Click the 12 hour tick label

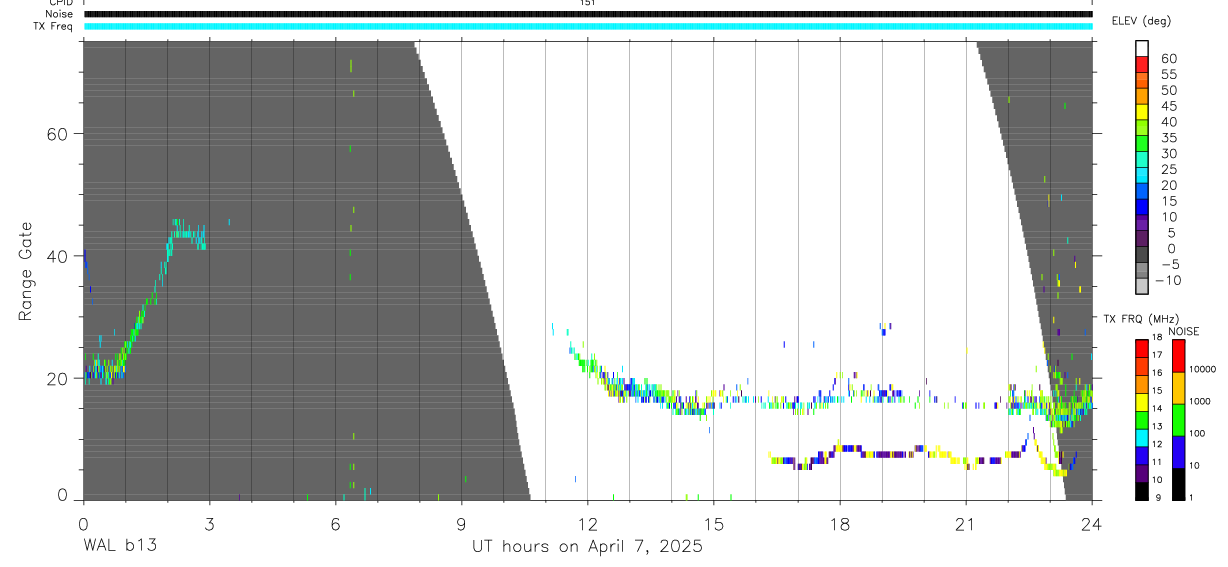[x=588, y=524]
